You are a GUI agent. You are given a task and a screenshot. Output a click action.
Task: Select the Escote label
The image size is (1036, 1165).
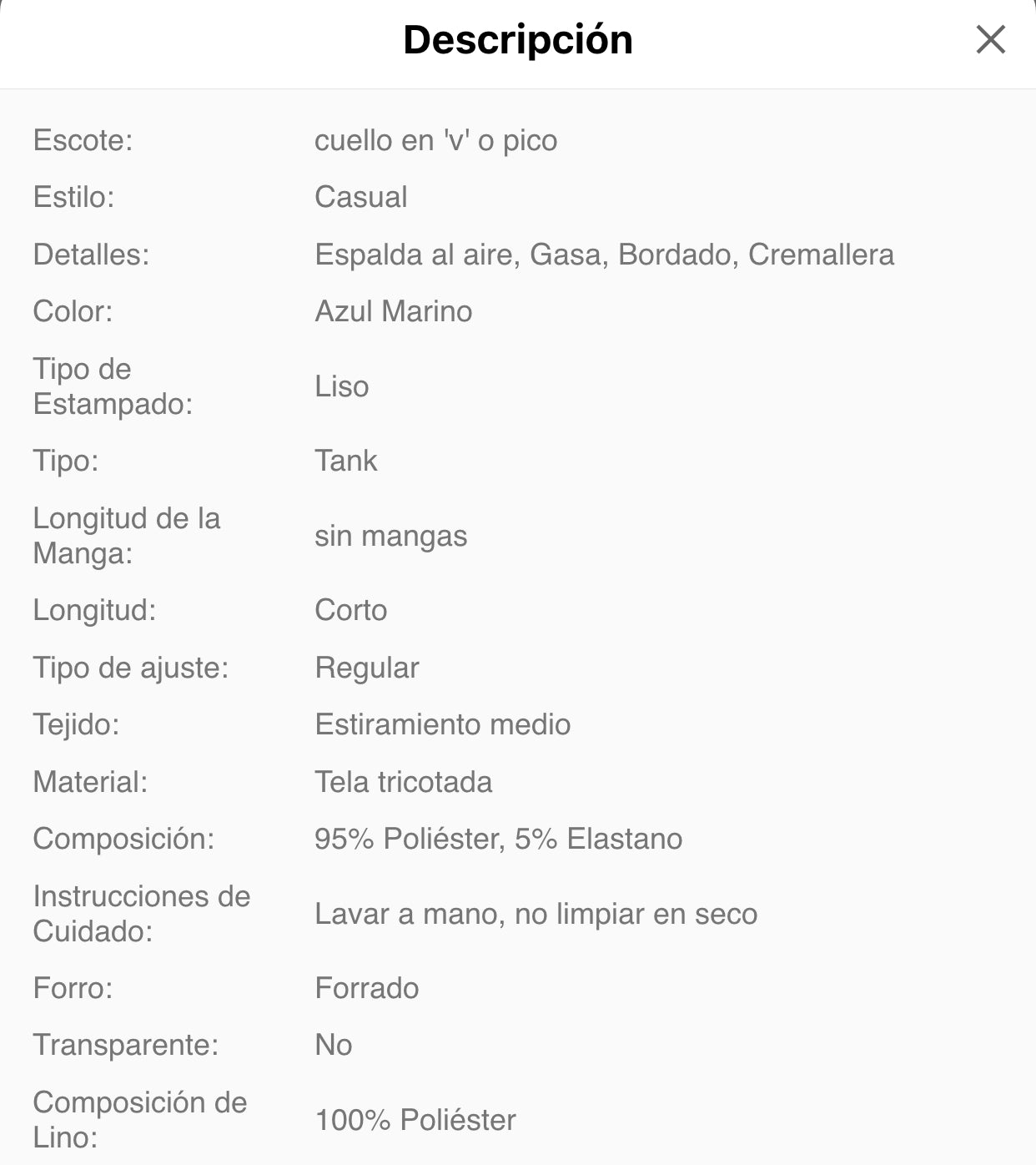[83, 140]
